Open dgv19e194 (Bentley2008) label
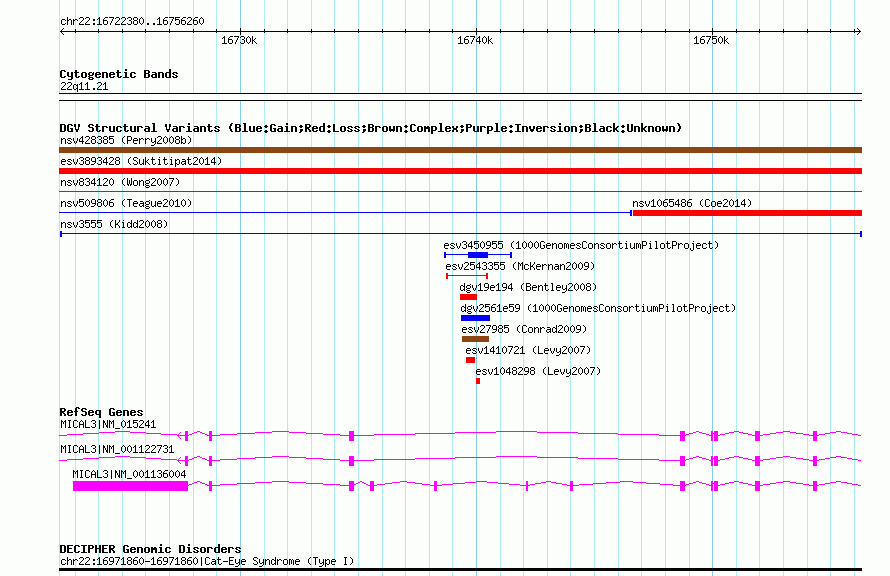 [528, 287]
